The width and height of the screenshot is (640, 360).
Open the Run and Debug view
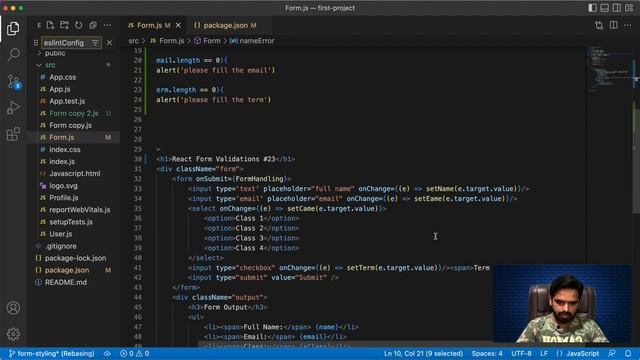(x=13, y=108)
